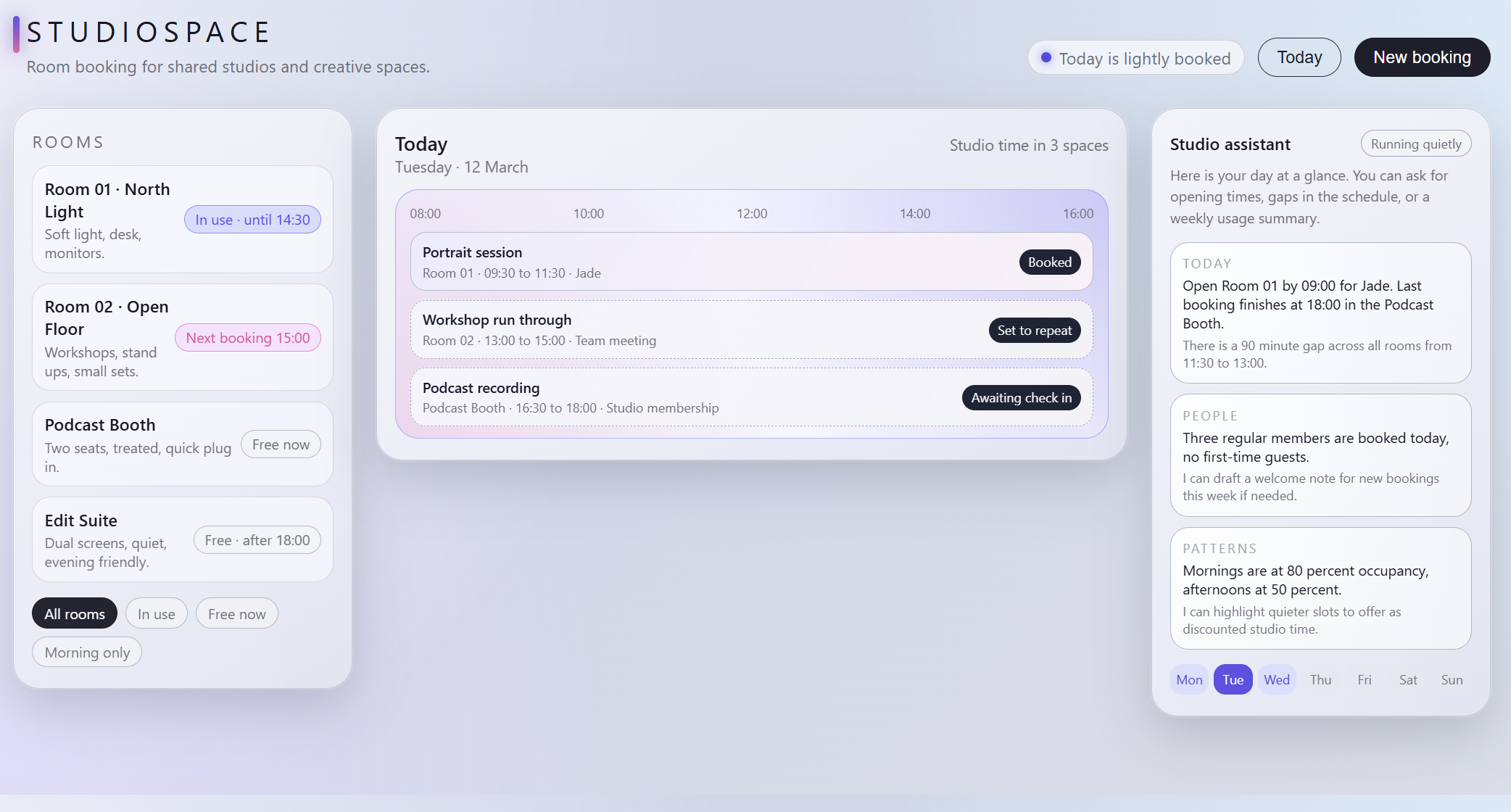Select the 'All rooms' filter chip
1511x812 pixels.
tap(74, 613)
